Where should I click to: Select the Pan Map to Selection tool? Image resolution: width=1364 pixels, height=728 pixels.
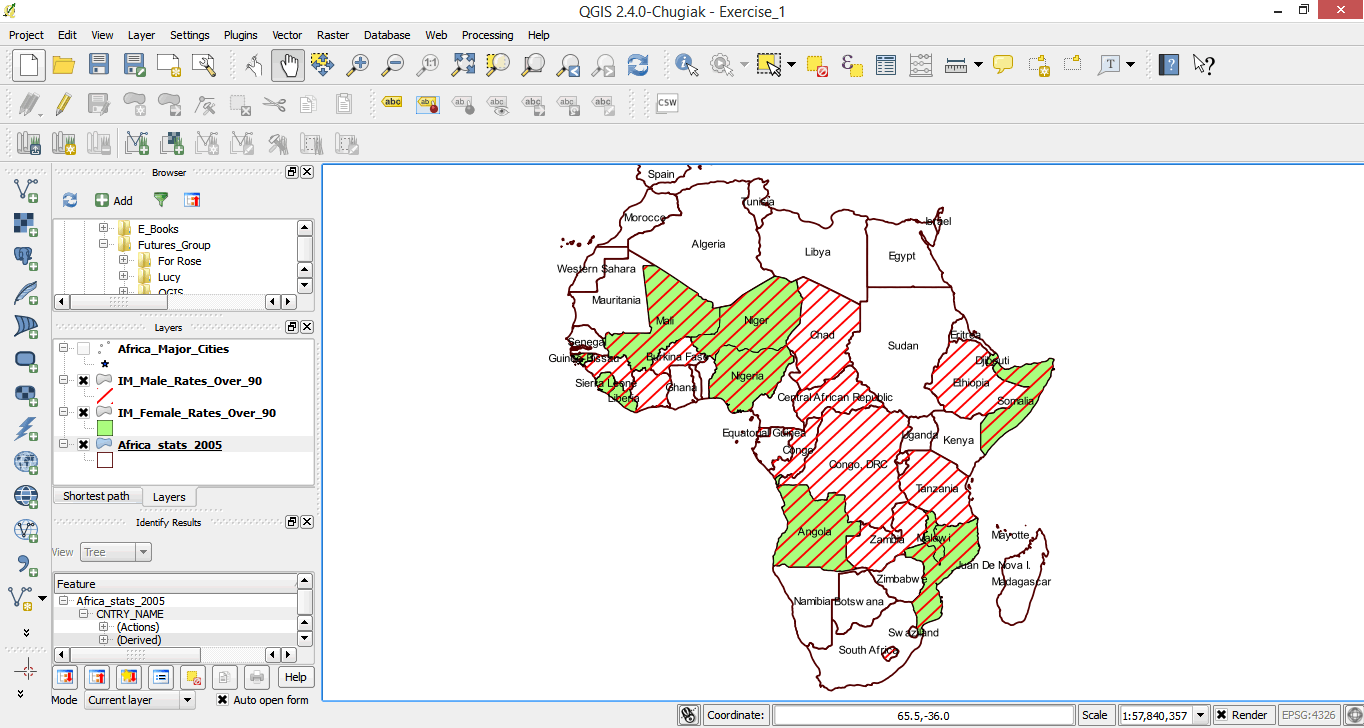tap(322, 65)
